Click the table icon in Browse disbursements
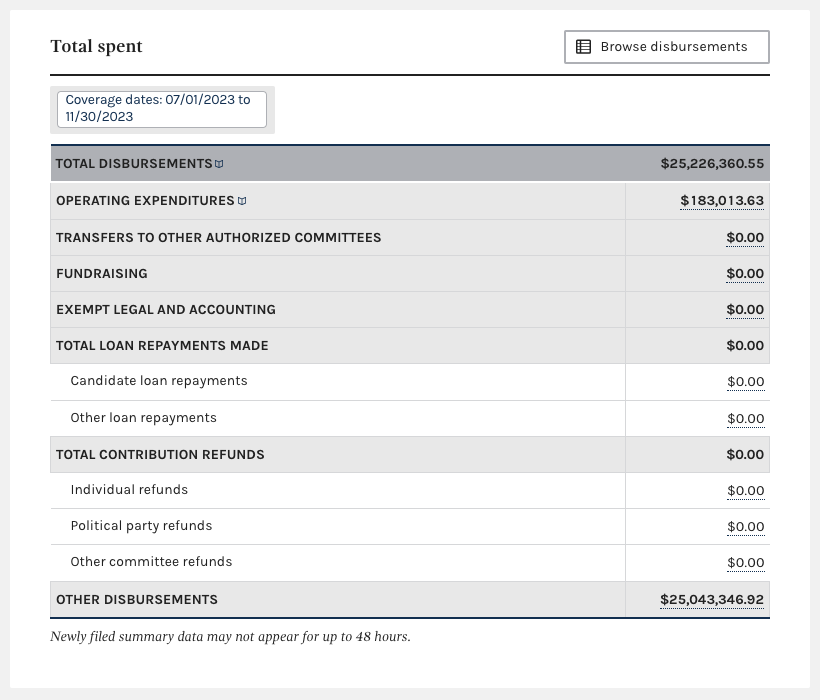The height and width of the screenshot is (700, 820). point(584,47)
